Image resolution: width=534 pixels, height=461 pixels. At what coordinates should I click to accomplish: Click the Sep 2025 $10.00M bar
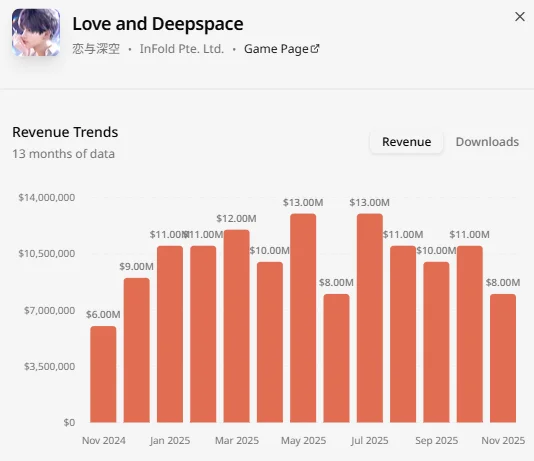click(436, 342)
